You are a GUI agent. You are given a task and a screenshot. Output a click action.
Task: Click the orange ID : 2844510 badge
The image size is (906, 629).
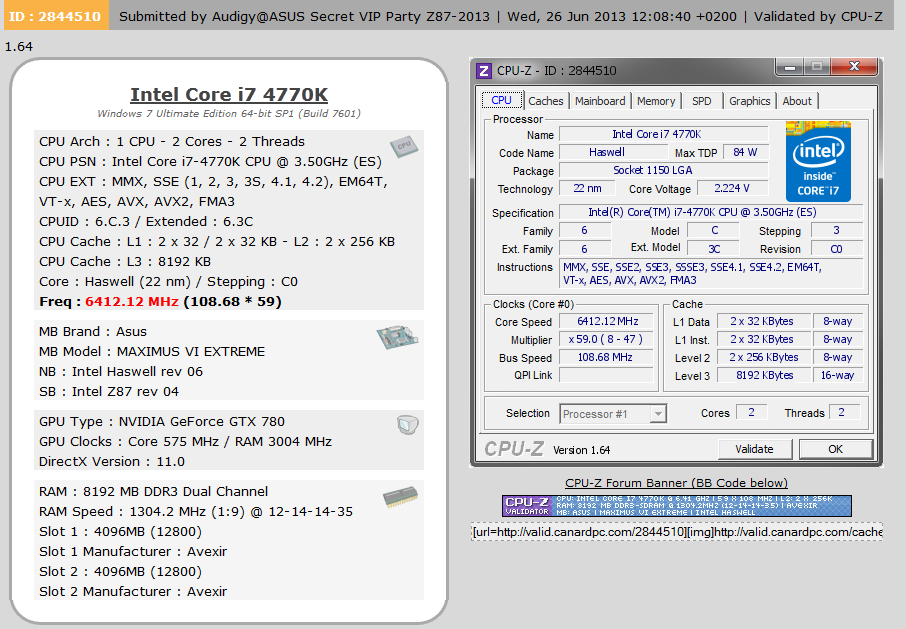tap(55, 16)
